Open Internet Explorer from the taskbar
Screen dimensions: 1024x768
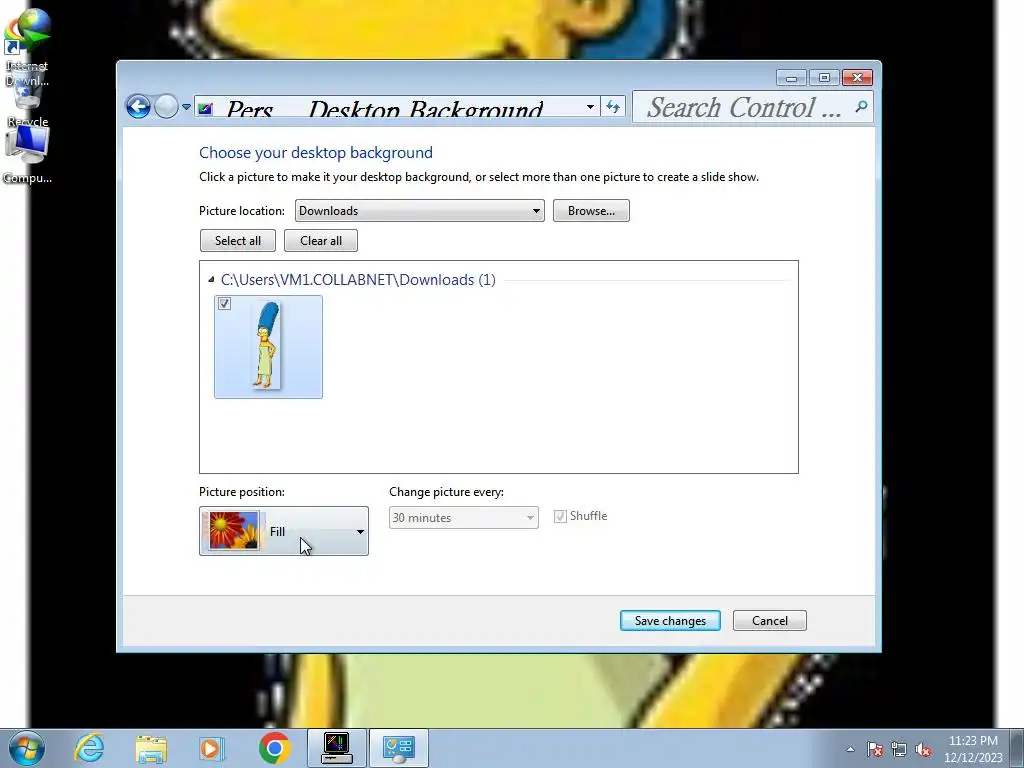89,748
